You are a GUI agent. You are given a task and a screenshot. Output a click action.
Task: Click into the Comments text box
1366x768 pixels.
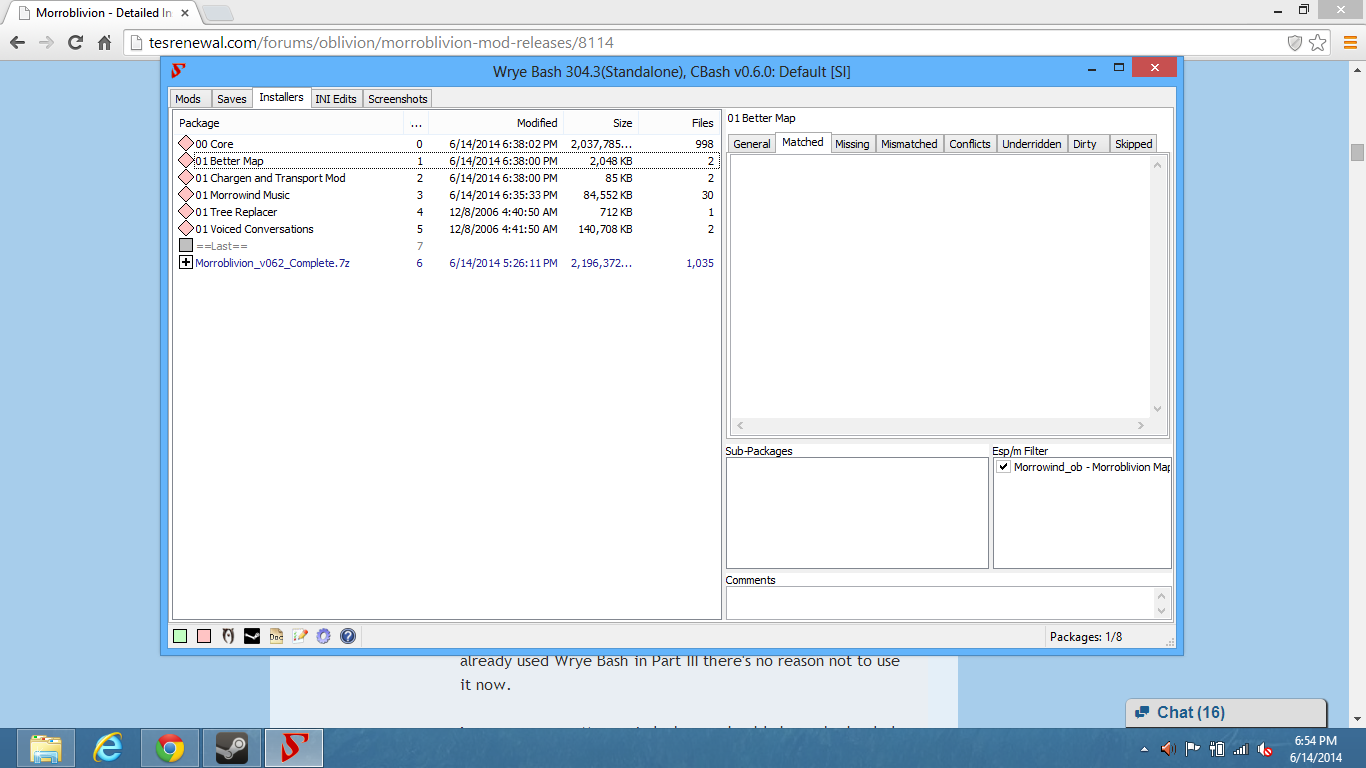click(x=940, y=603)
